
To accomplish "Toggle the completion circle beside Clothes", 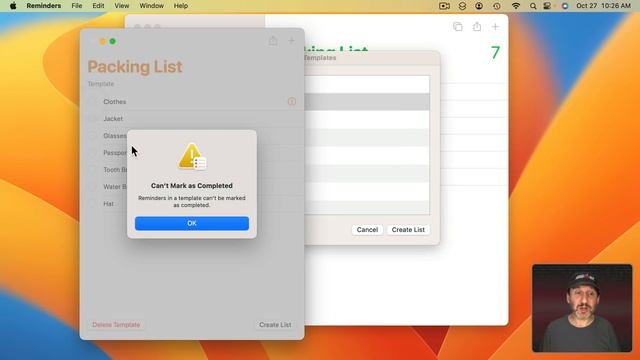I will pos(93,102).
